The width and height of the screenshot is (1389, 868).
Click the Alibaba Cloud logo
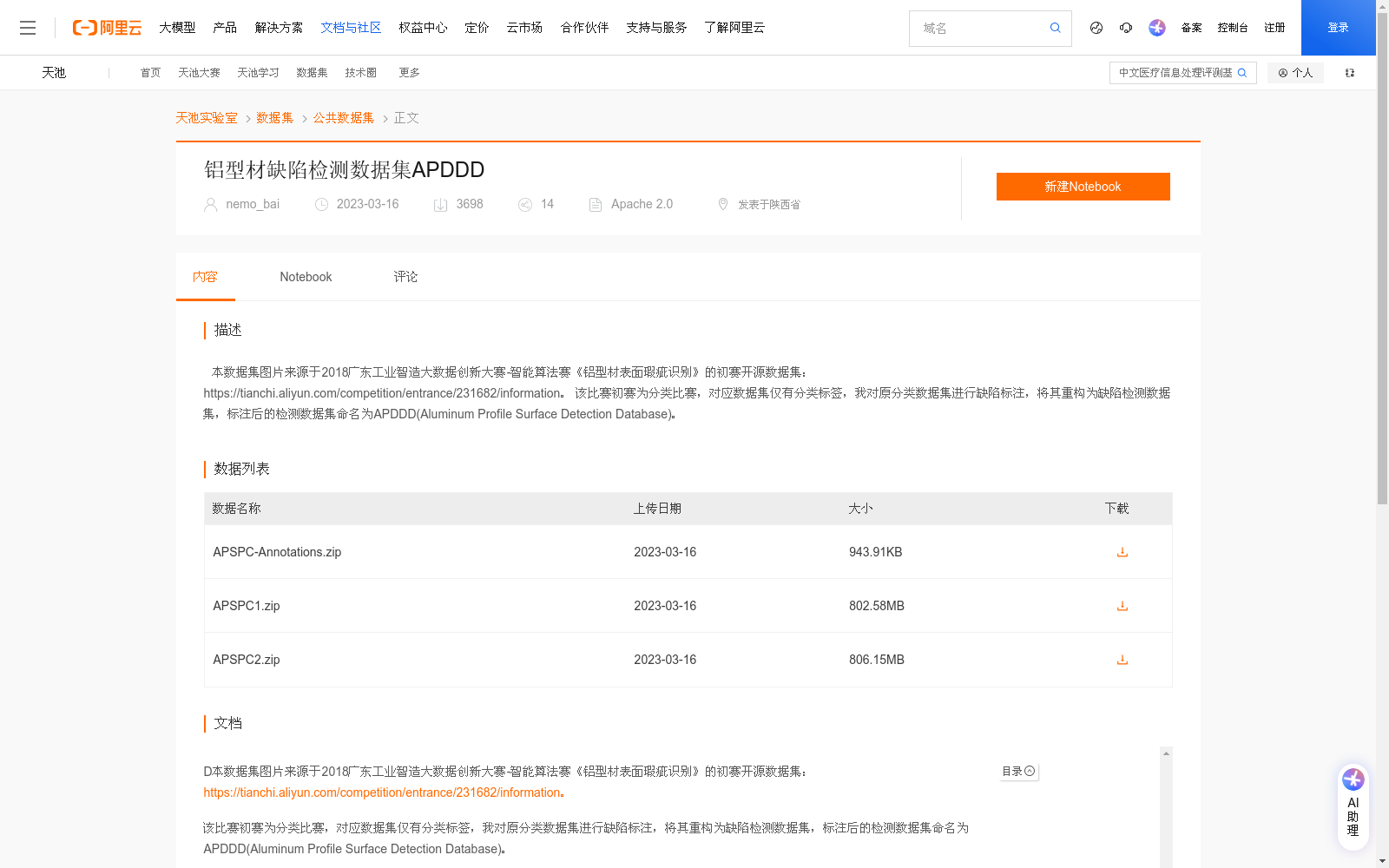coord(106,27)
